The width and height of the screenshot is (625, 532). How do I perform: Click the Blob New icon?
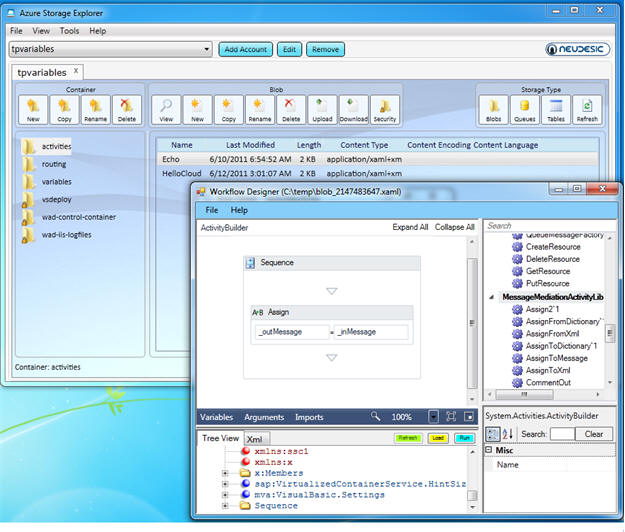click(x=197, y=110)
